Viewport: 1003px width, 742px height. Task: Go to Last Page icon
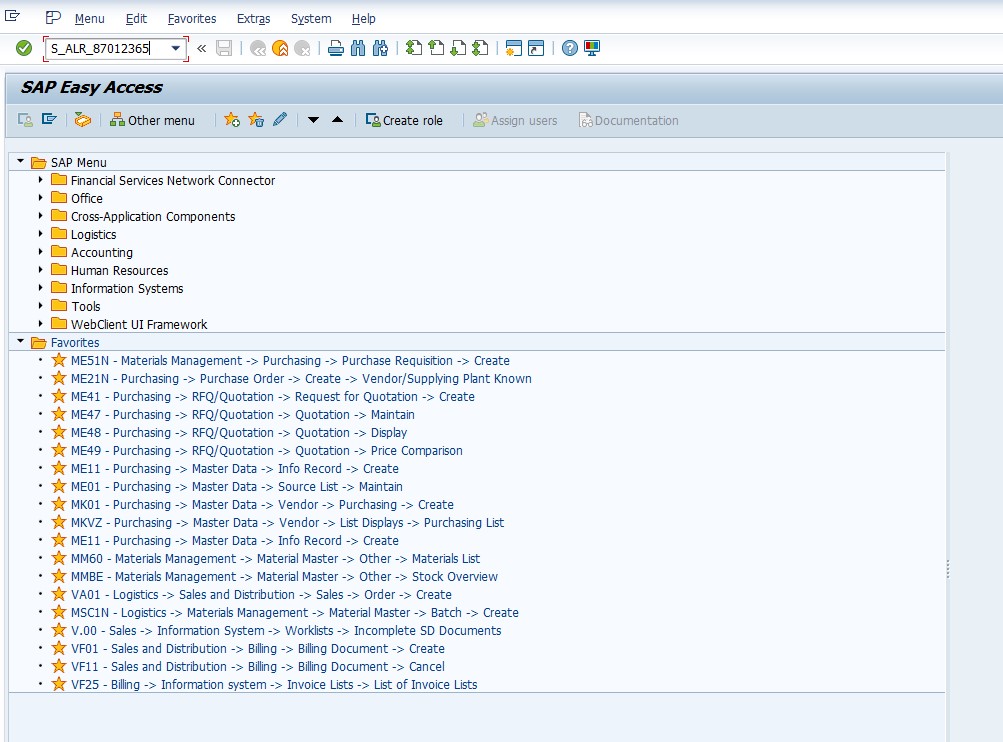coord(480,48)
